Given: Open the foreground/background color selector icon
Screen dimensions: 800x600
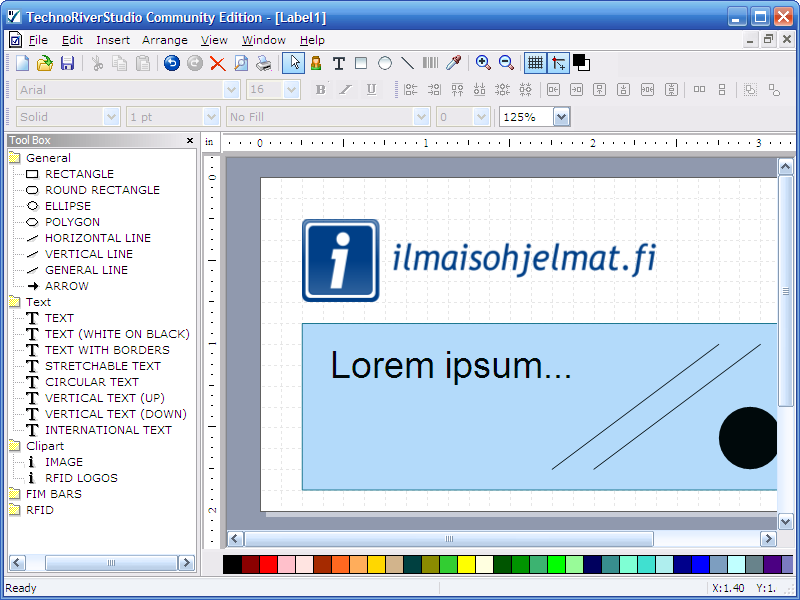Looking at the screenshot, I should point(581,63).
